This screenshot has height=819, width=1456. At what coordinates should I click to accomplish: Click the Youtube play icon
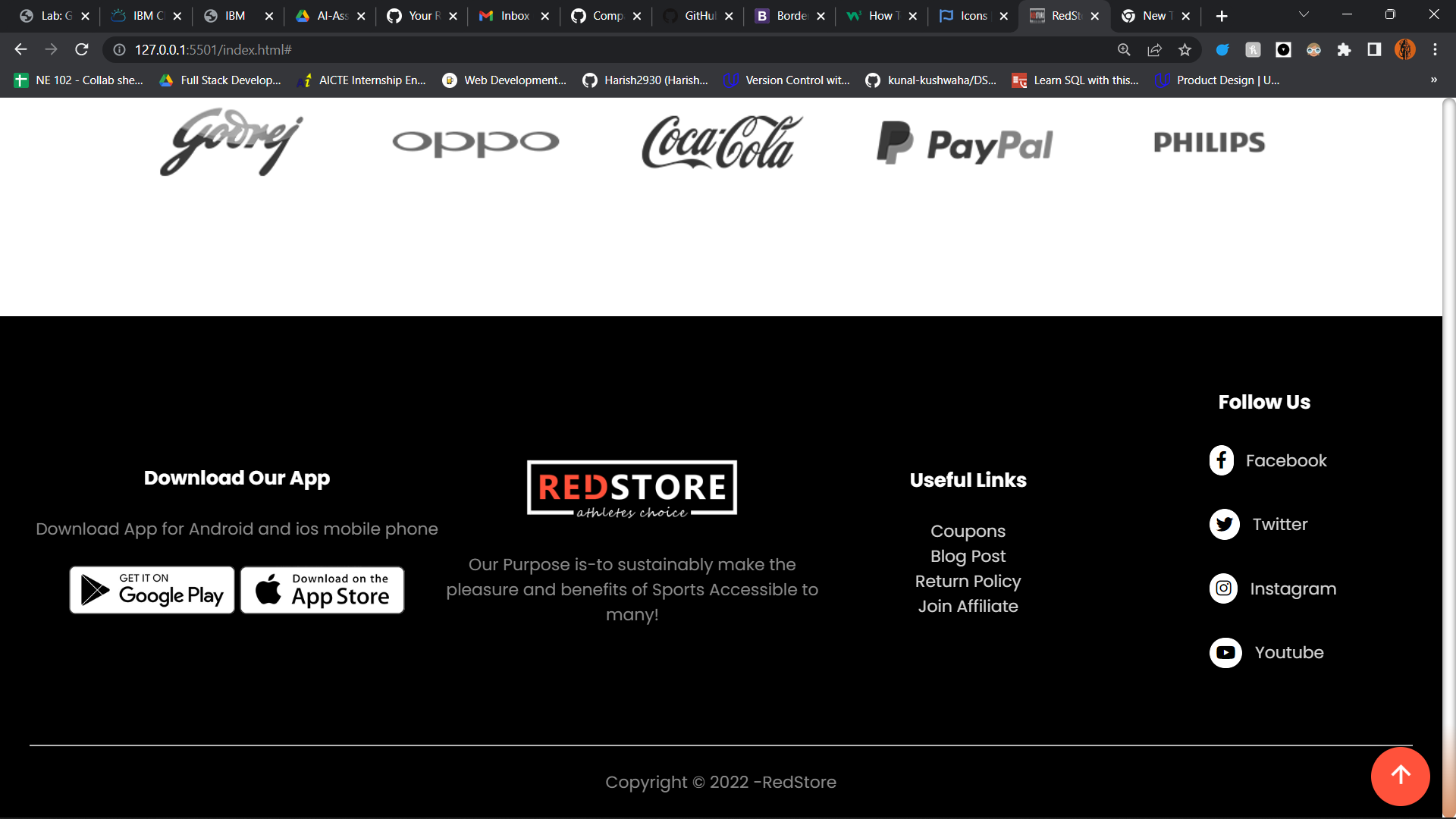1225,652
